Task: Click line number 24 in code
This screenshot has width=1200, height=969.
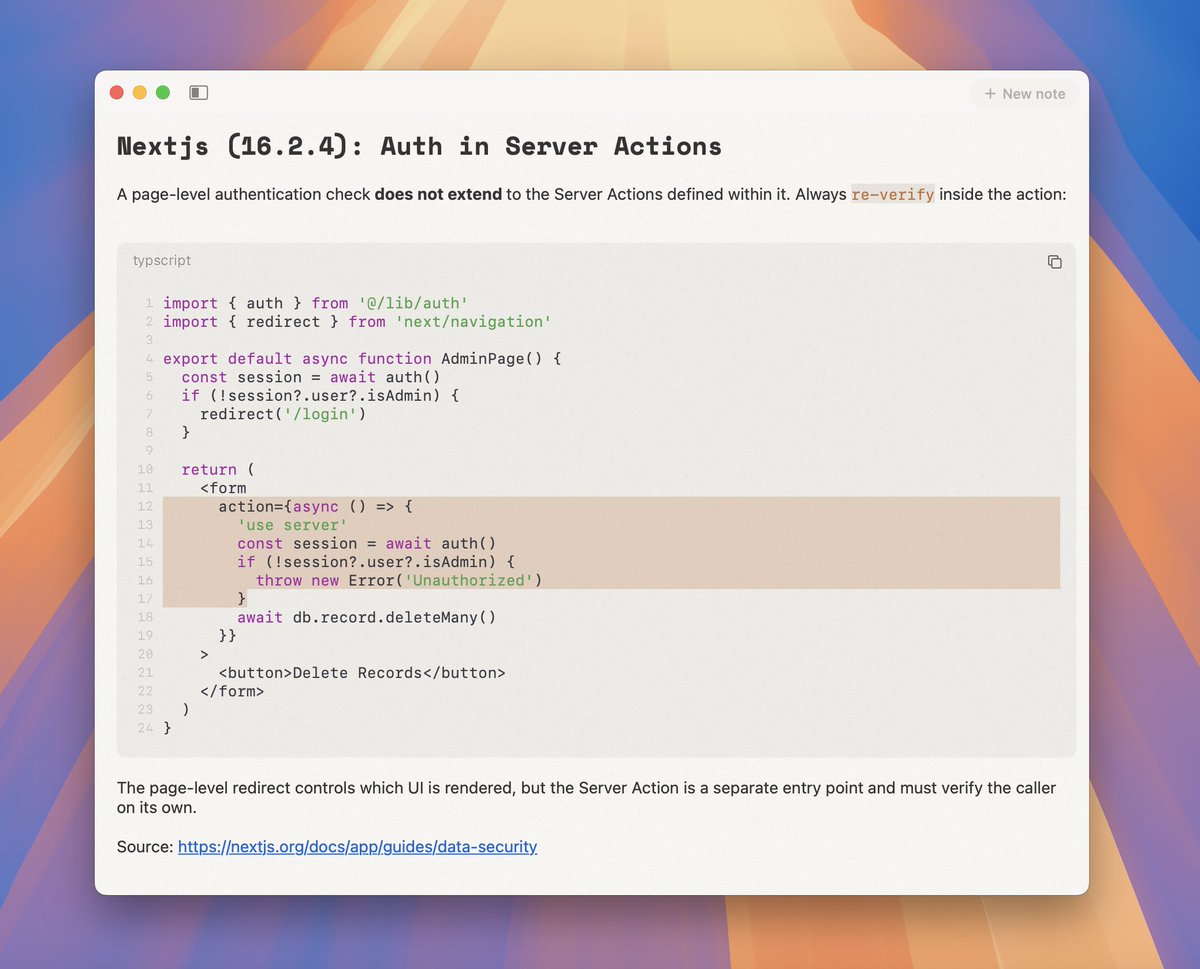Action: tap(145, 728)
